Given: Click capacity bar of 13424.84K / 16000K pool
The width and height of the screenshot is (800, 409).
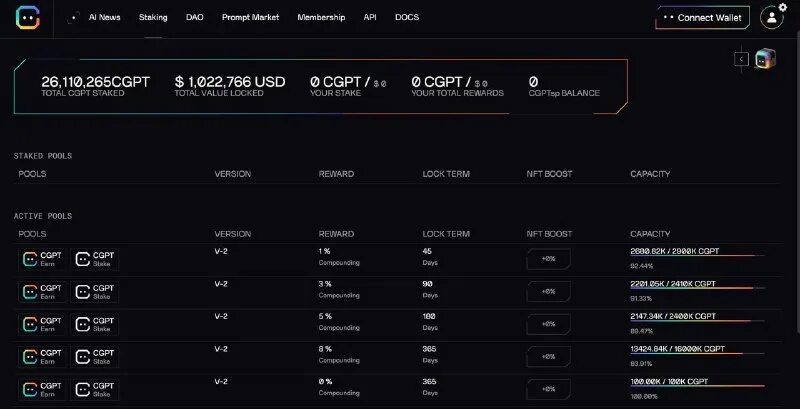Looking at the screenshot, I should (x=697, y=353).
